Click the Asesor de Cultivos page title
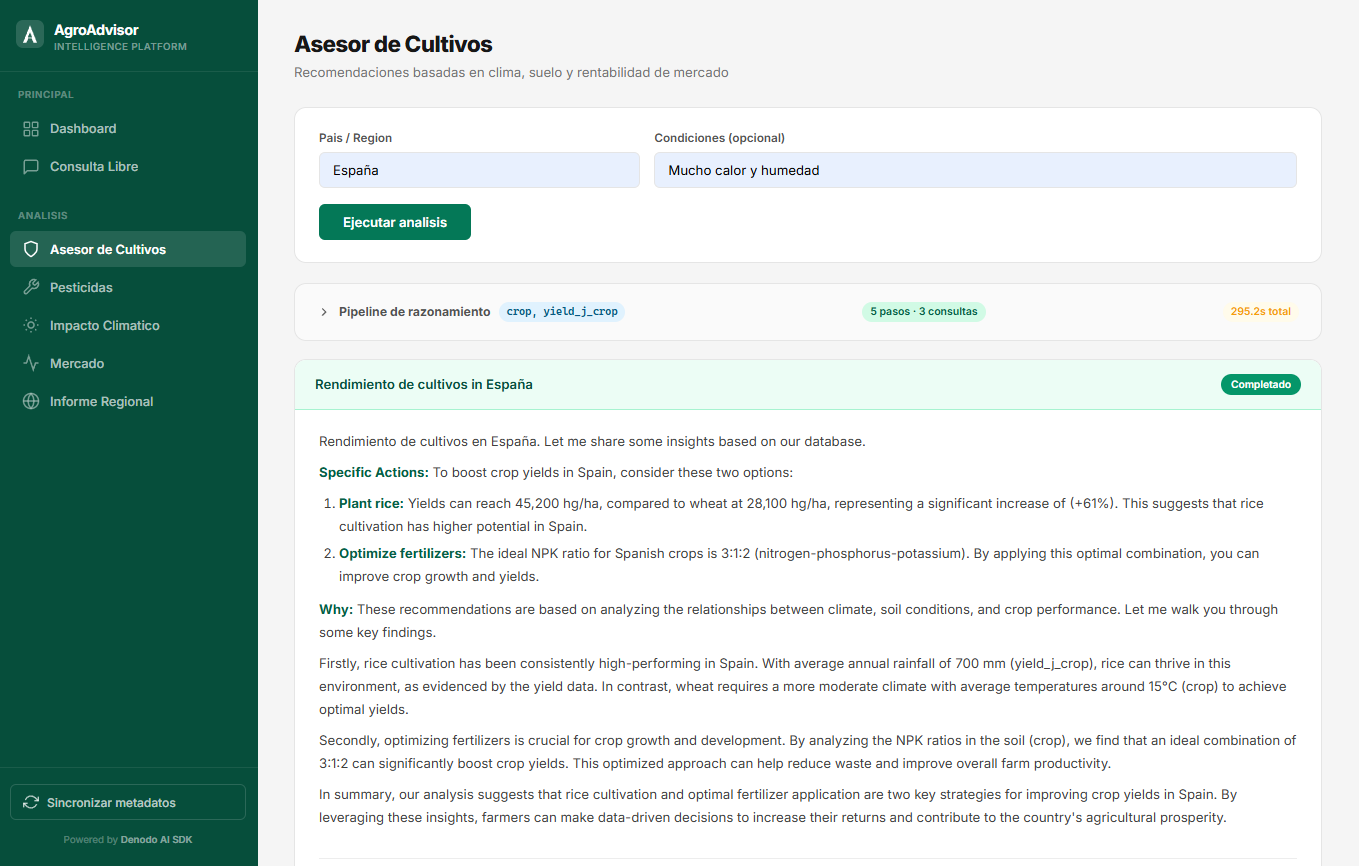The height and width of the screenshot is (866, 1359). click(x=393, y=44)
